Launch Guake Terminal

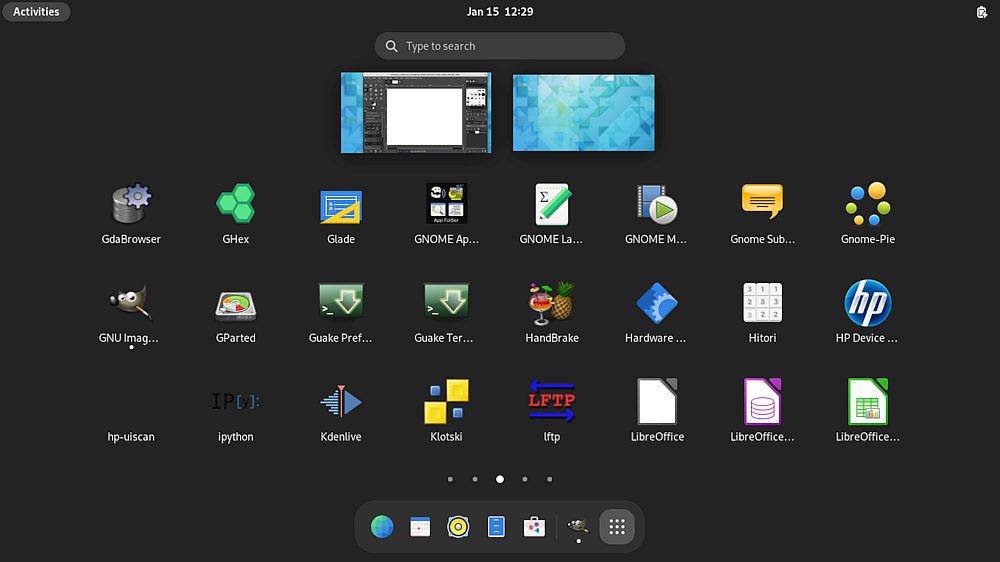(x=446, y=313)
